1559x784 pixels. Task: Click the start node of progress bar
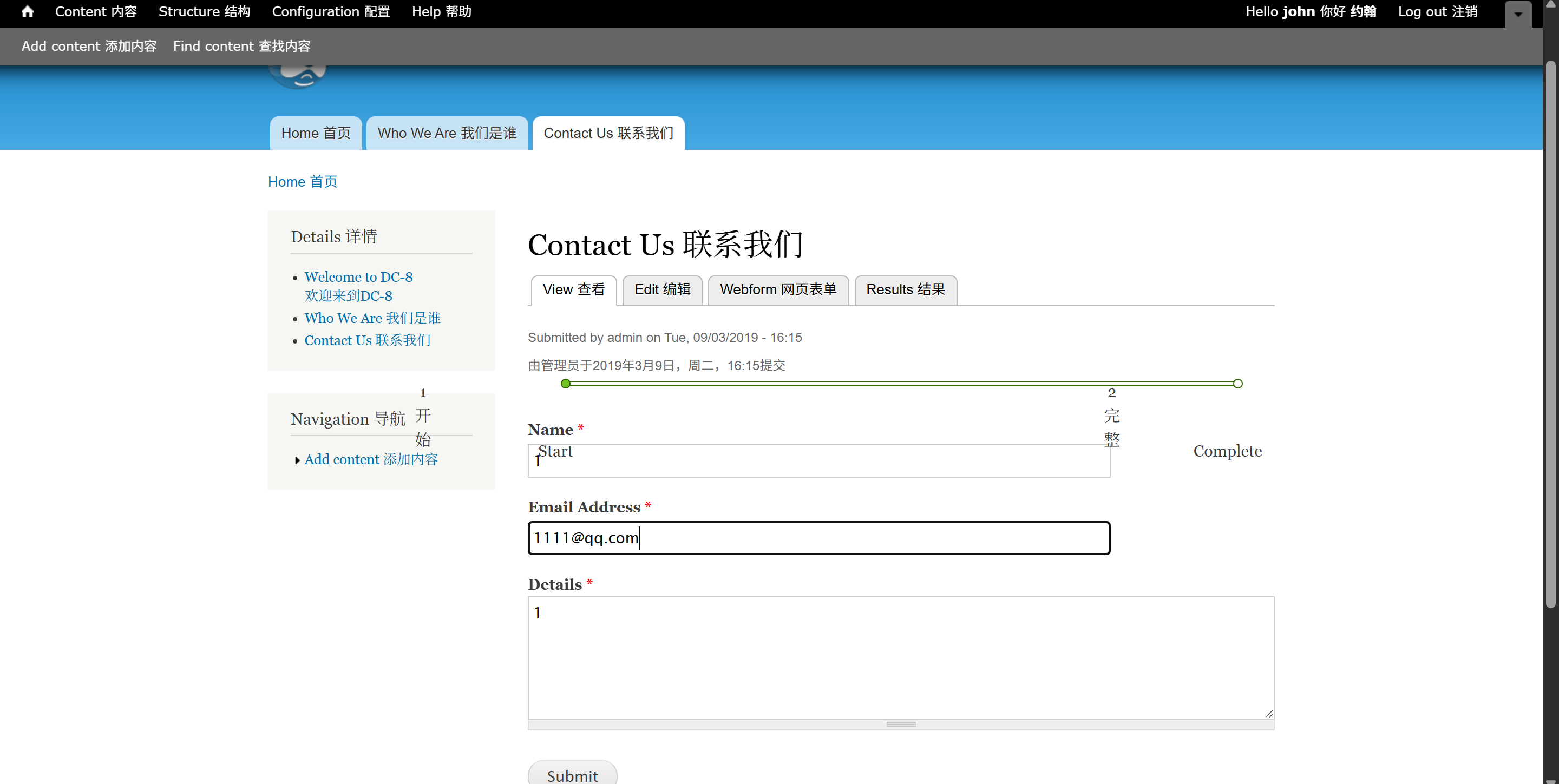565,384
